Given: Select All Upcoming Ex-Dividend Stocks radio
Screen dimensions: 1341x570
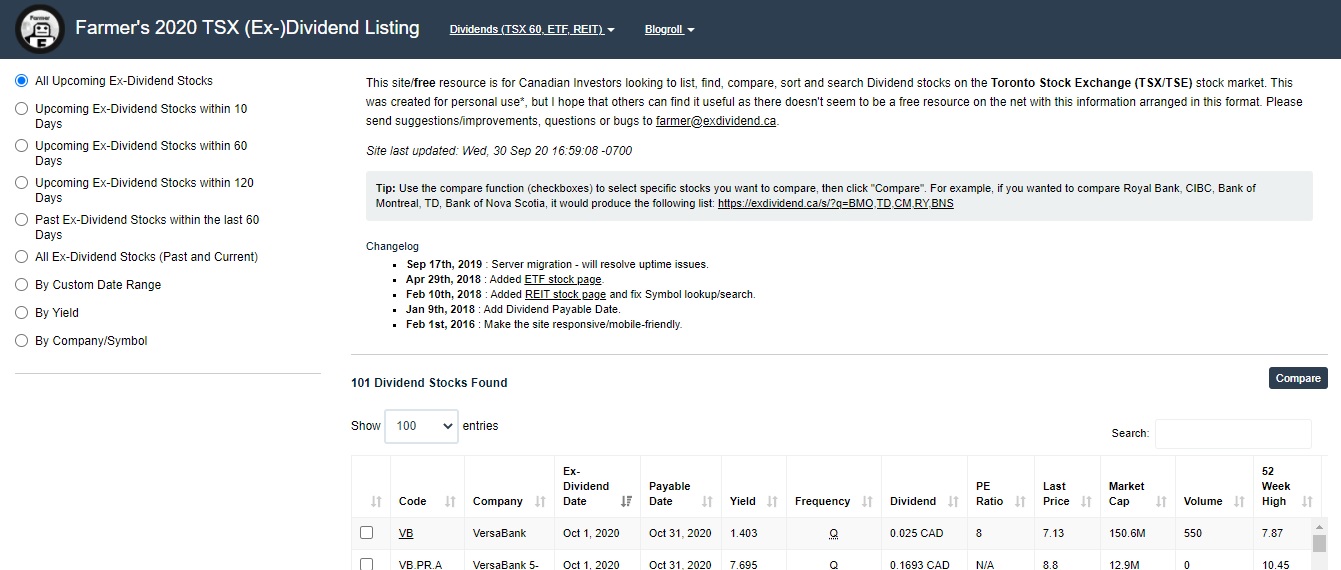Looking at the screenshot, I should (x=22, y=81).
